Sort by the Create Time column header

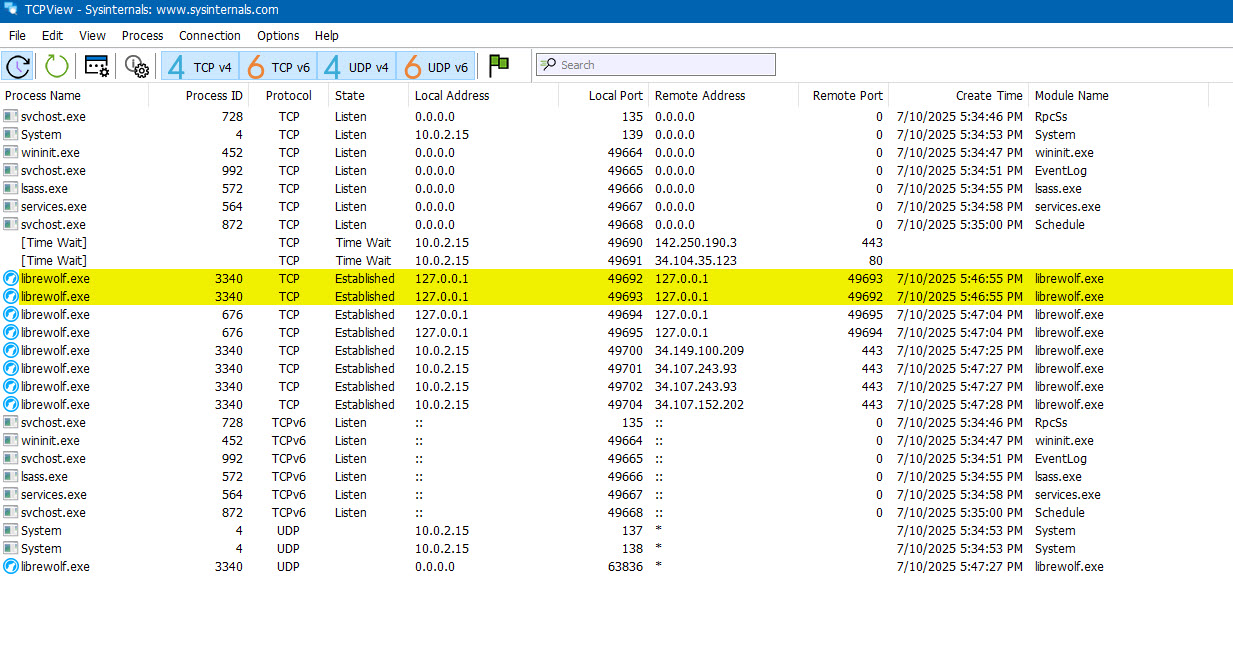[988, 96]
